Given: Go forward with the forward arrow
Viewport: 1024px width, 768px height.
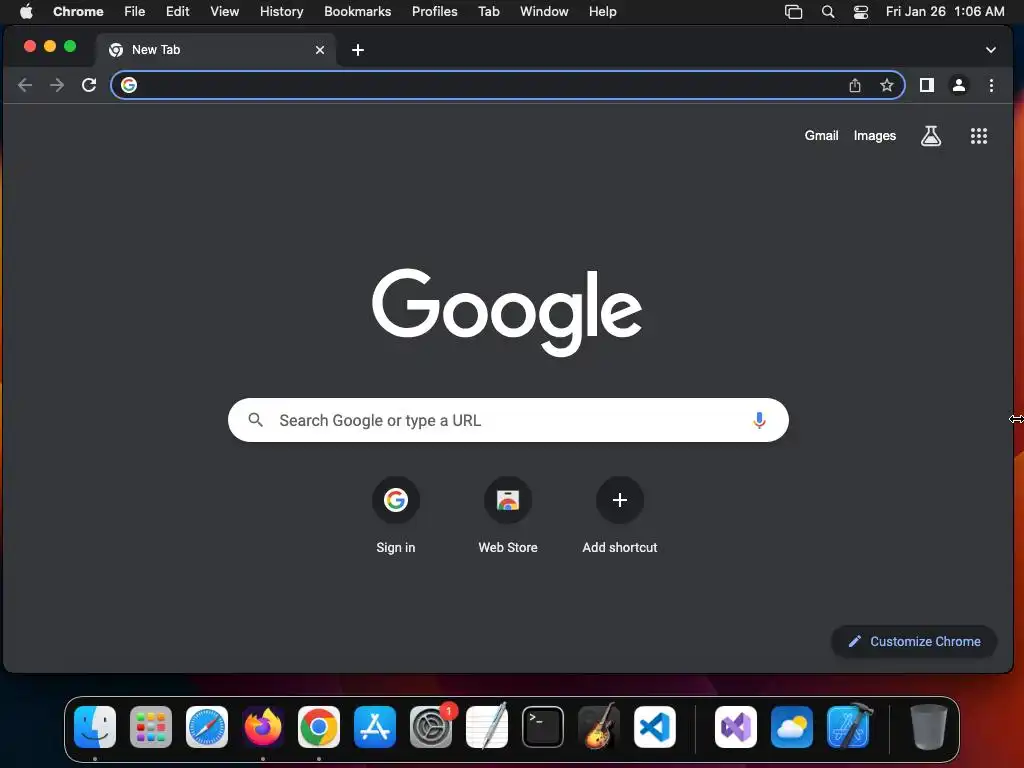Looking at the screenshot, I should (57, 85).
